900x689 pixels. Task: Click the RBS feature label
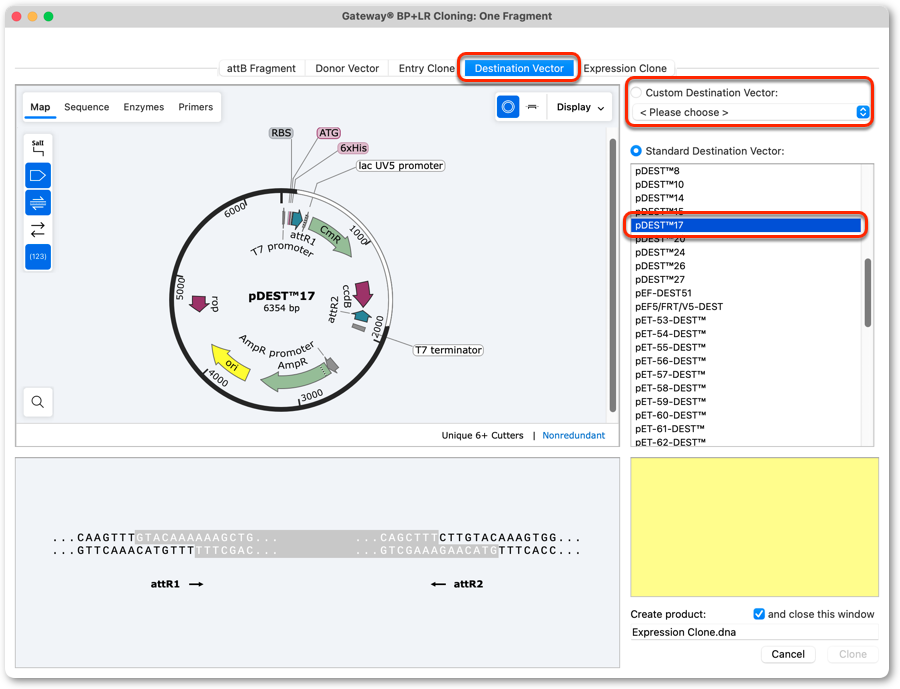[281, 133]
